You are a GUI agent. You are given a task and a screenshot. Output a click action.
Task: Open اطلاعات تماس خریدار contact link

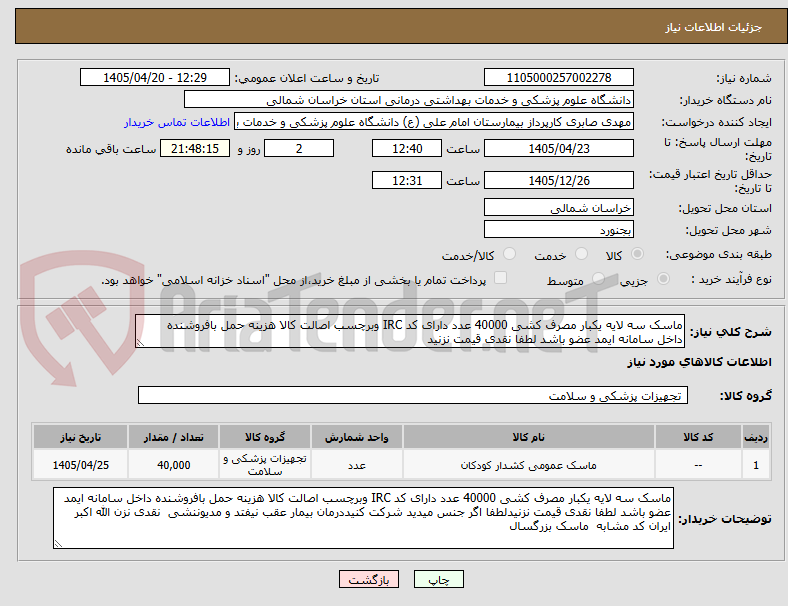click(x=177, y=122)
